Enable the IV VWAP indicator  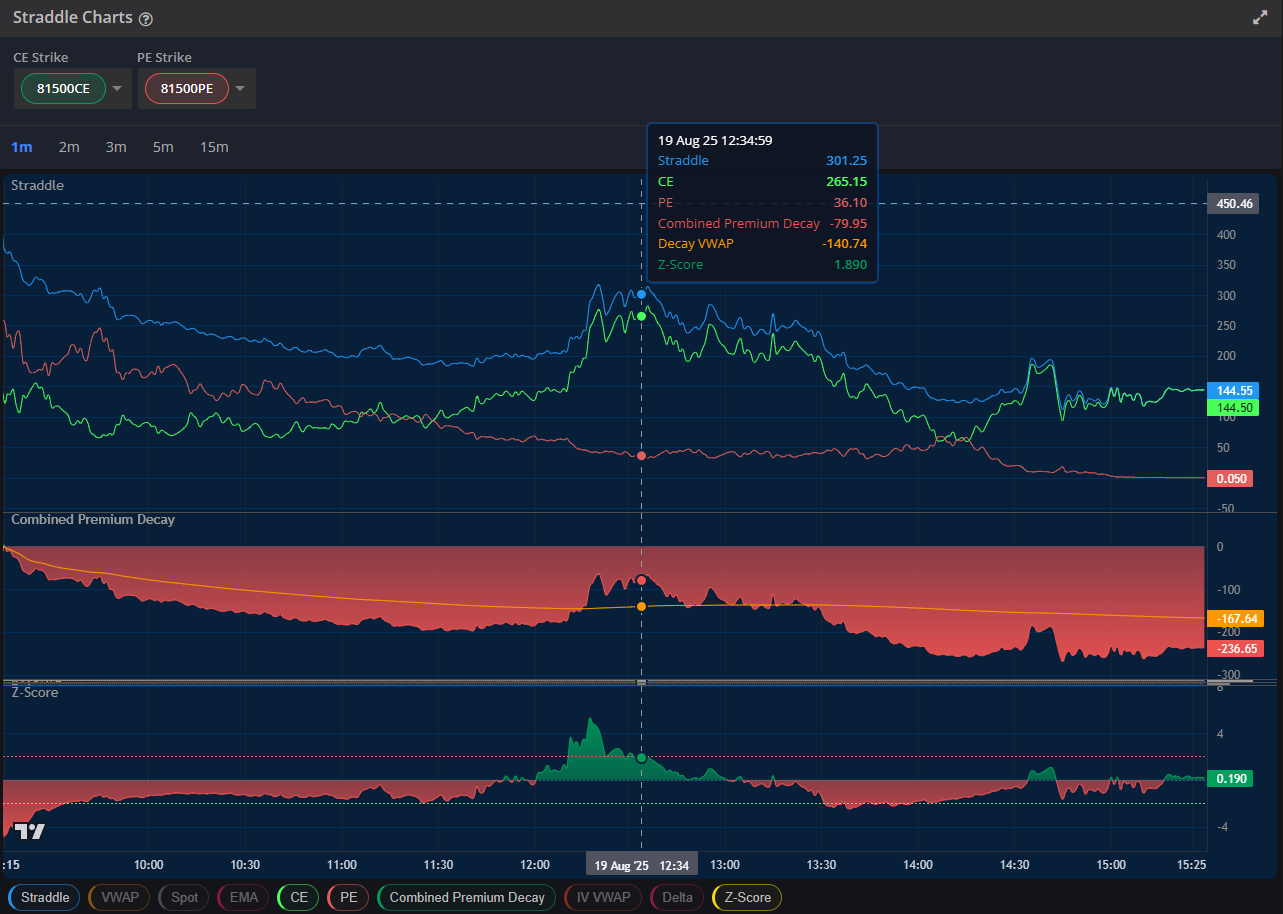coord(602,897)
